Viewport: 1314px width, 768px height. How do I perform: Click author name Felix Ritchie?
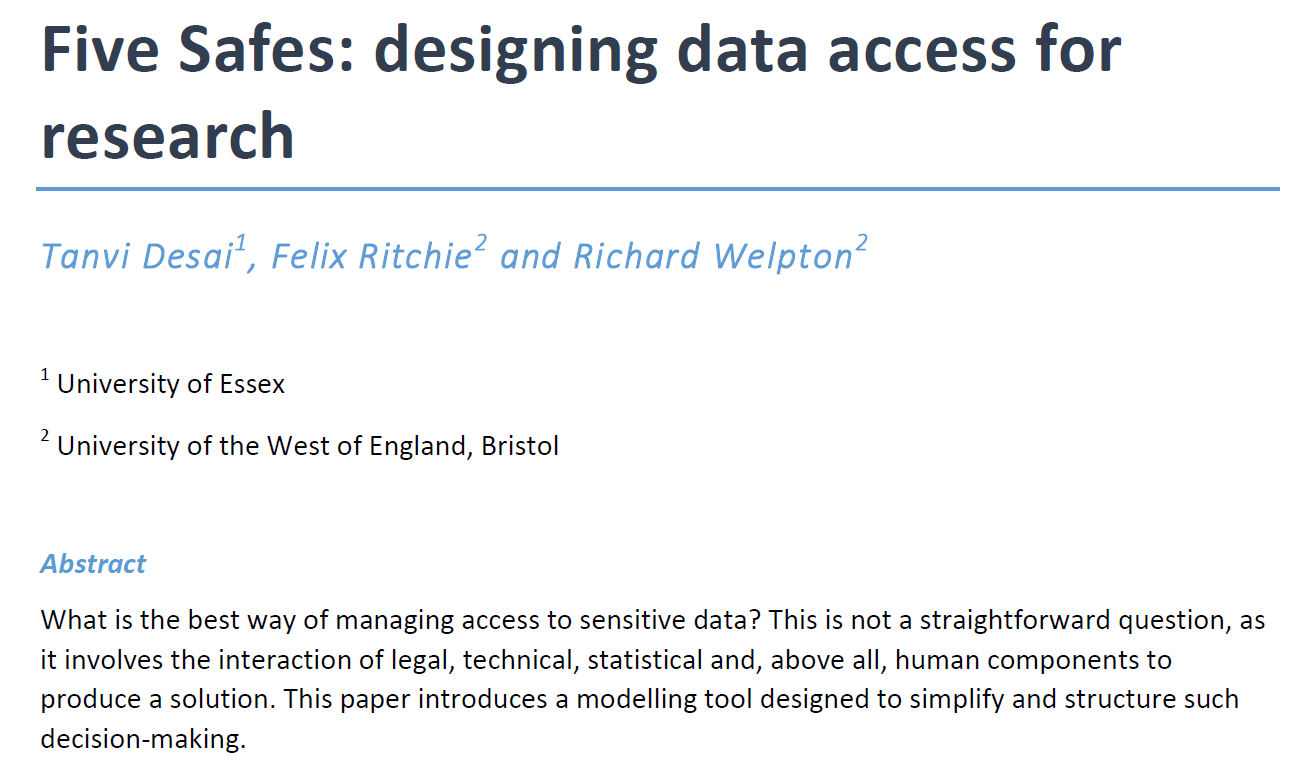[371, 257]
